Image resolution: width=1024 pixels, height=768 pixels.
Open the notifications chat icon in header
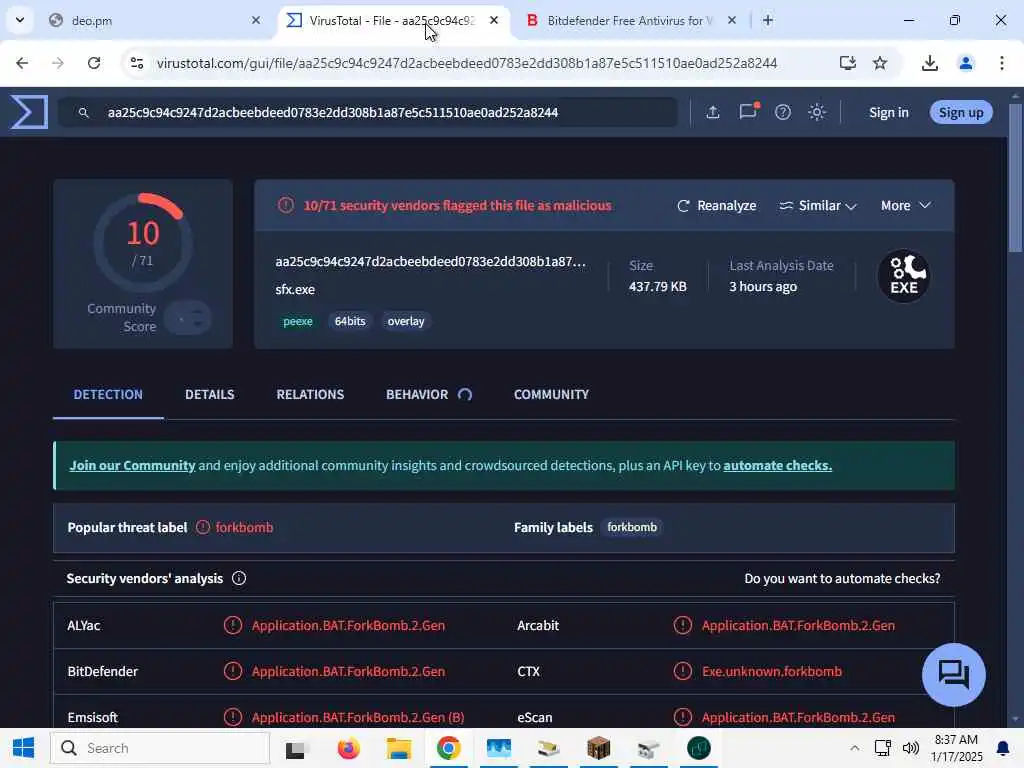pos(748,112)
